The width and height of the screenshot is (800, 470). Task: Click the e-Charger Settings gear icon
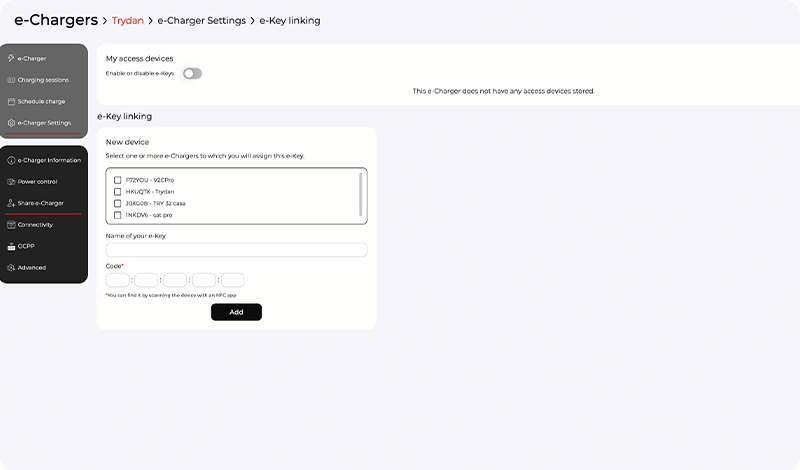(x=11, y=123)
